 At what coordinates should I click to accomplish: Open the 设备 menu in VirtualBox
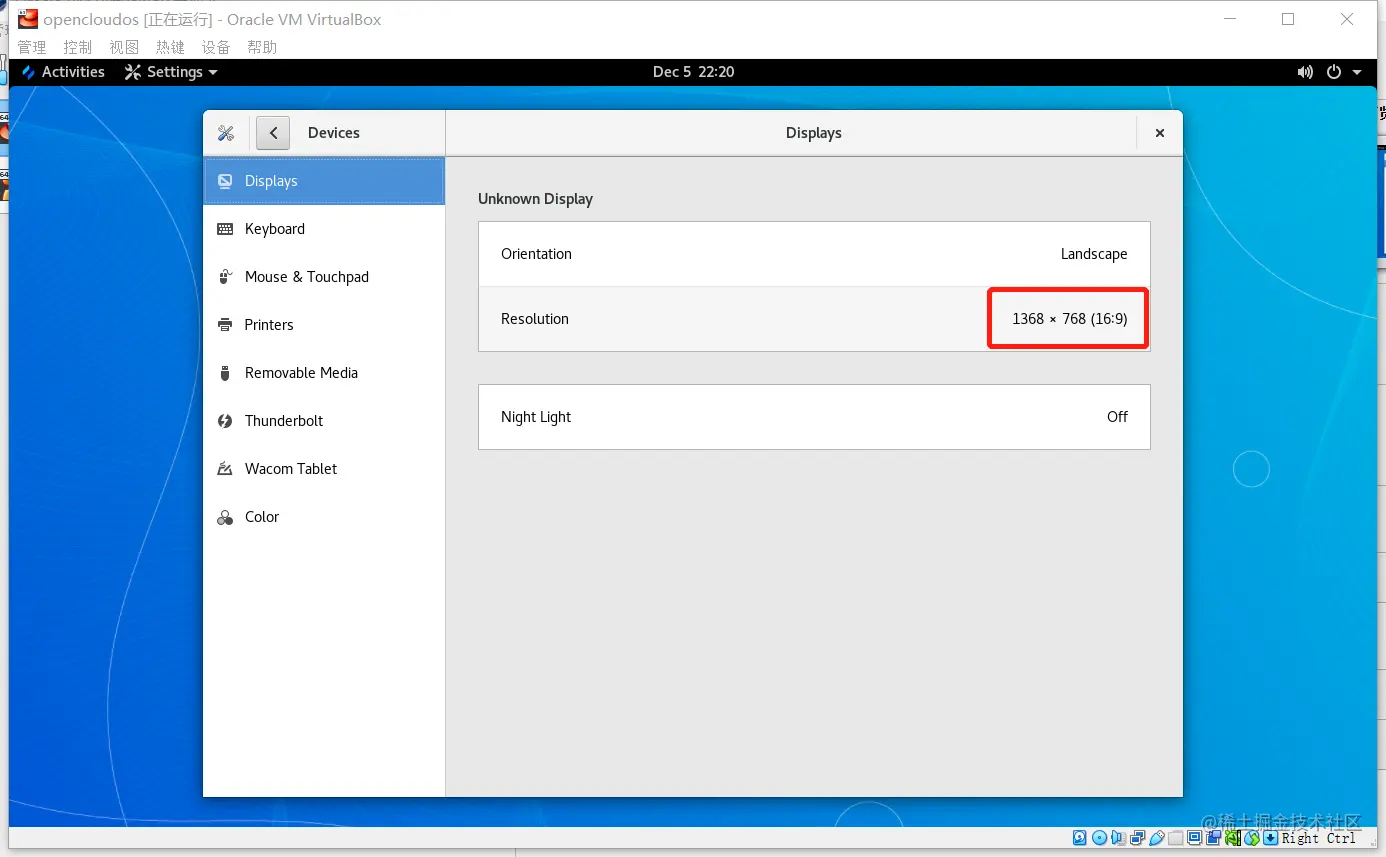pos(216,47)
